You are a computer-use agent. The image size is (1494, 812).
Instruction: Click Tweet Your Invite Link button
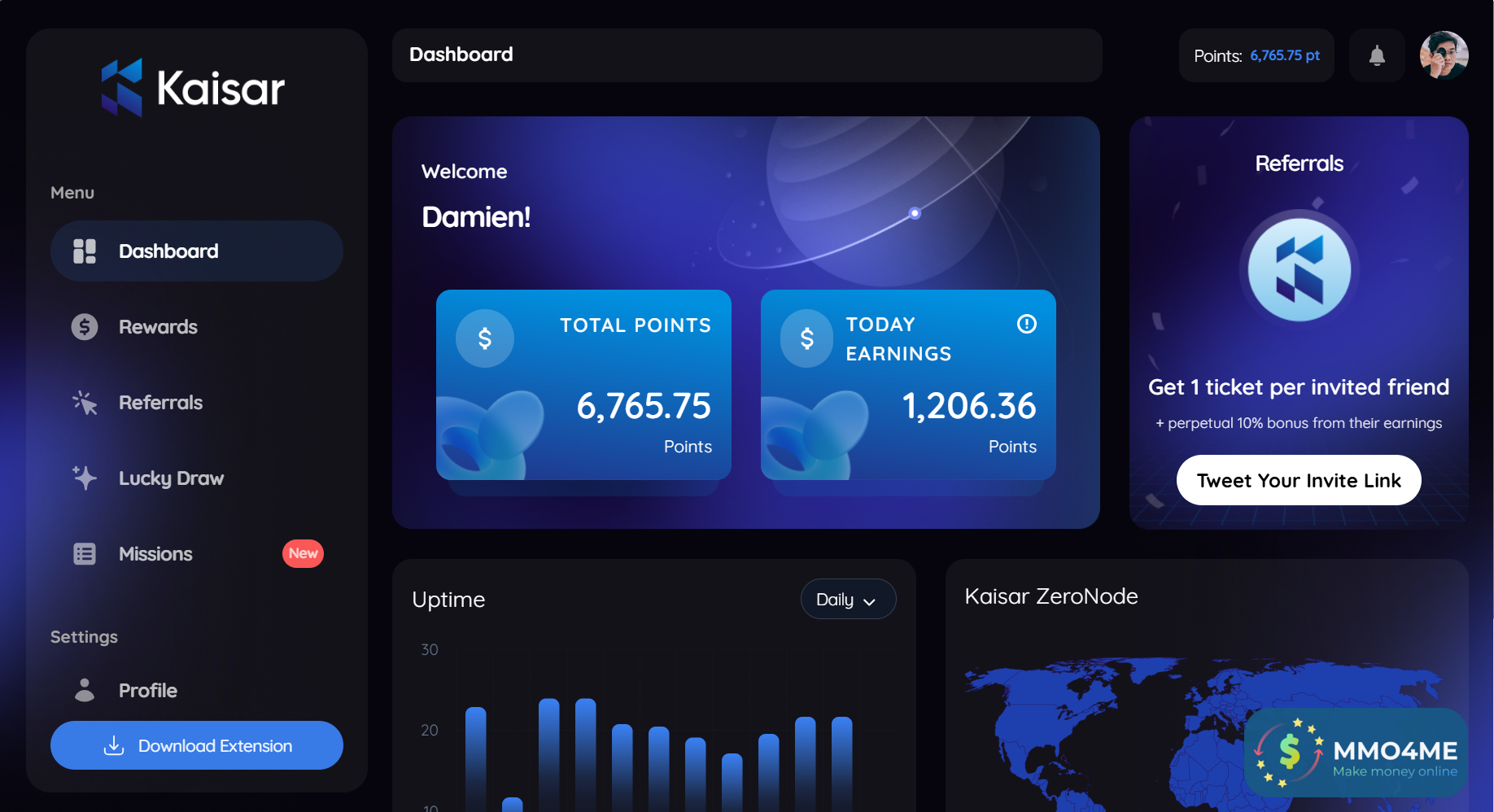[x=1299, y=480]
